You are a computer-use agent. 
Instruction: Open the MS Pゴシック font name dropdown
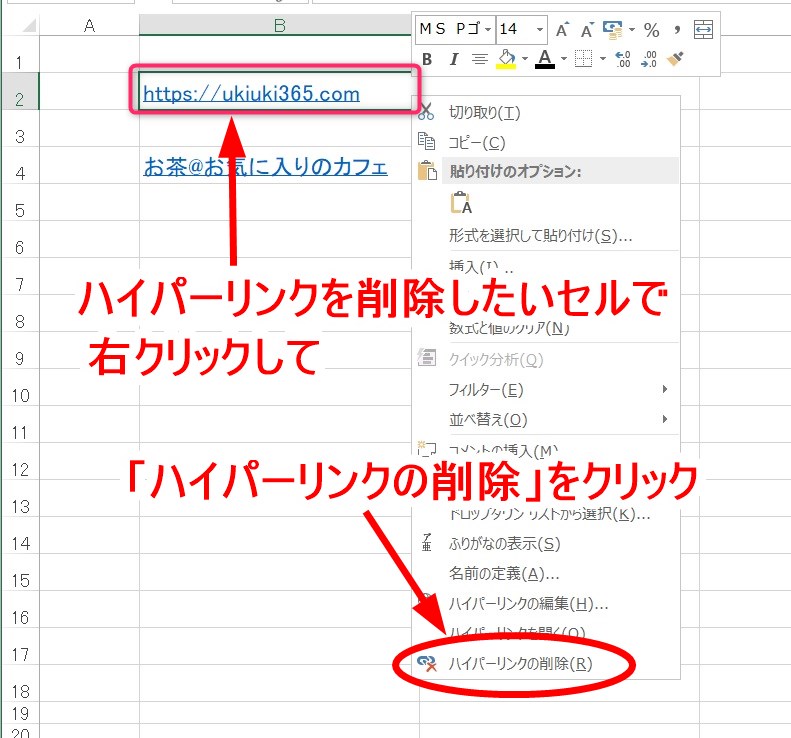[487, 30]
